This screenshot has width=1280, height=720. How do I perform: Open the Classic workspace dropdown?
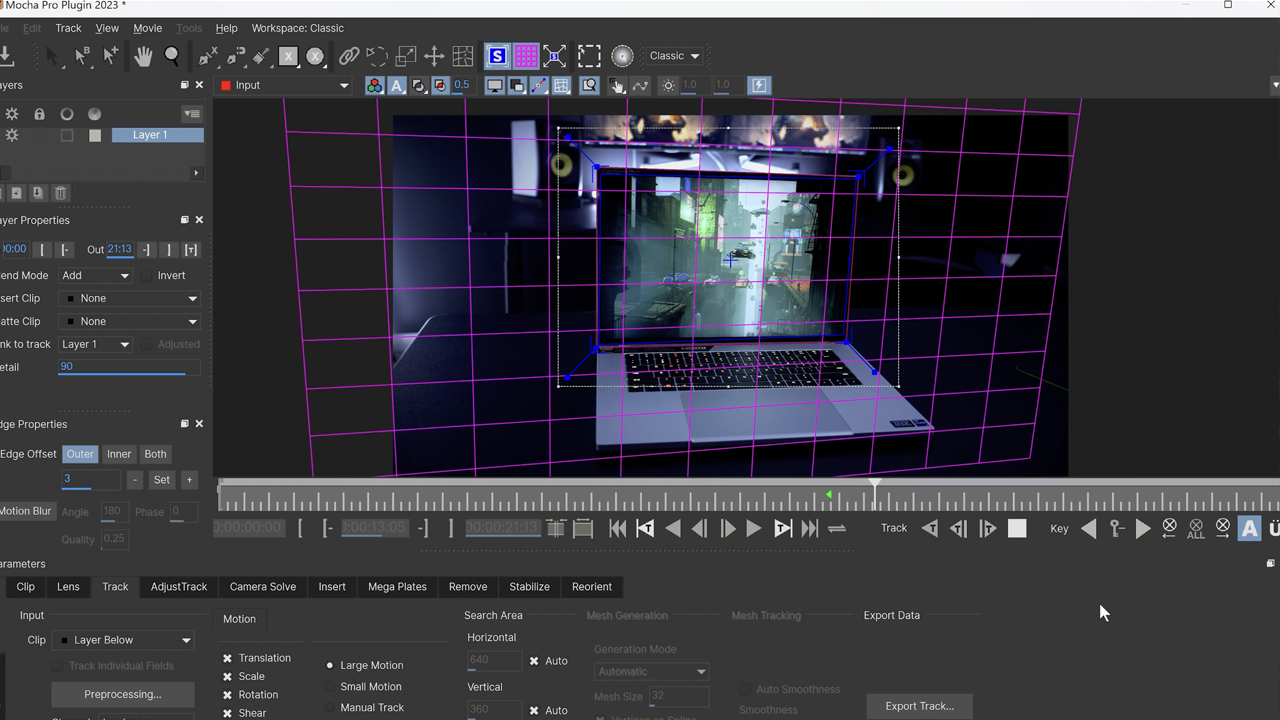[x=674, y=56]
